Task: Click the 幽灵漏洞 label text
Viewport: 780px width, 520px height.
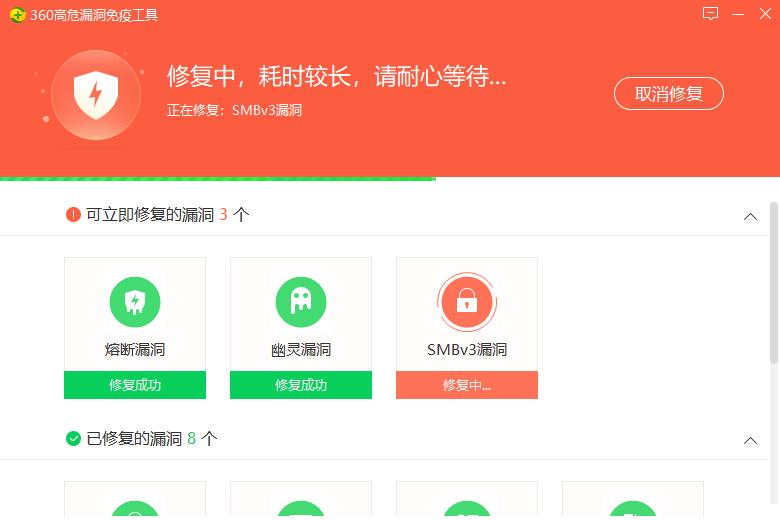Action: [301, 349]
